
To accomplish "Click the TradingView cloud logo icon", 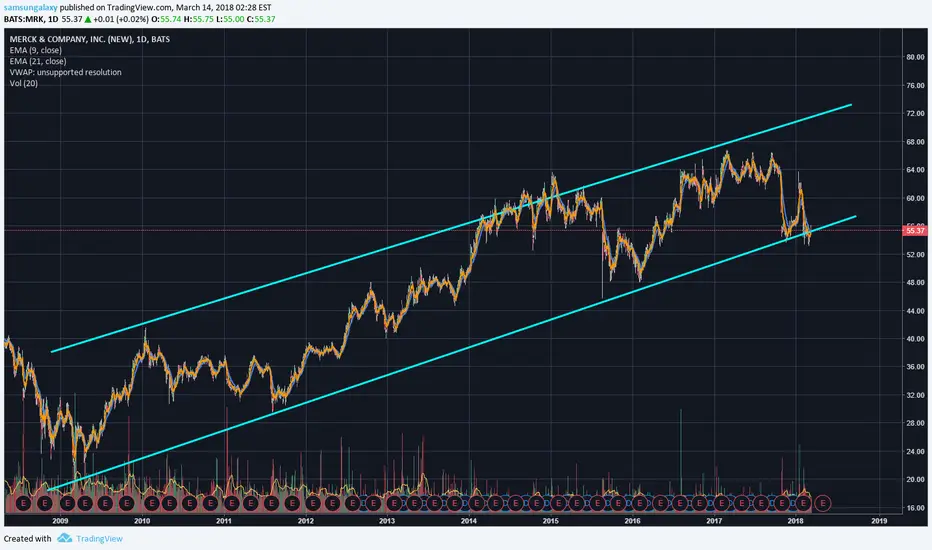I will (64, 538).
